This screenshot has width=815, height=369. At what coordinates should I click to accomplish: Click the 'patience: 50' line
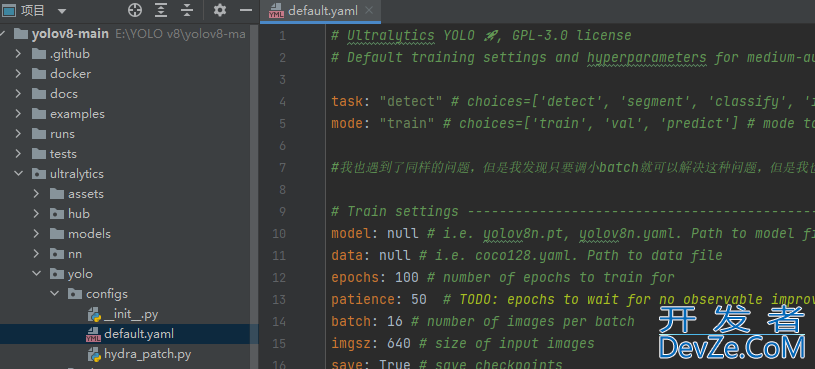tap(573, 299)
